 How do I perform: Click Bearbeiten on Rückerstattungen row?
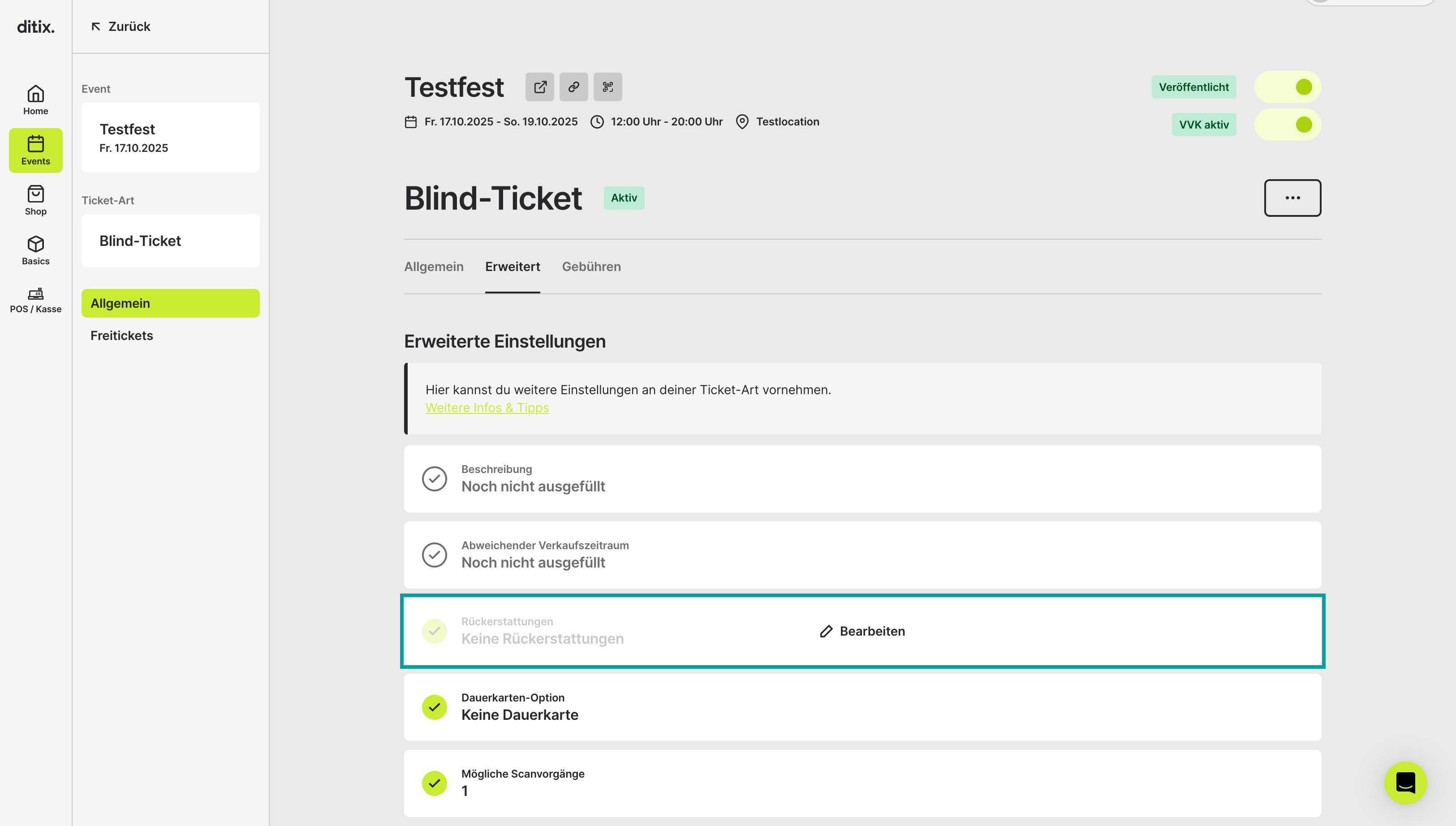(x=862, y=632)
